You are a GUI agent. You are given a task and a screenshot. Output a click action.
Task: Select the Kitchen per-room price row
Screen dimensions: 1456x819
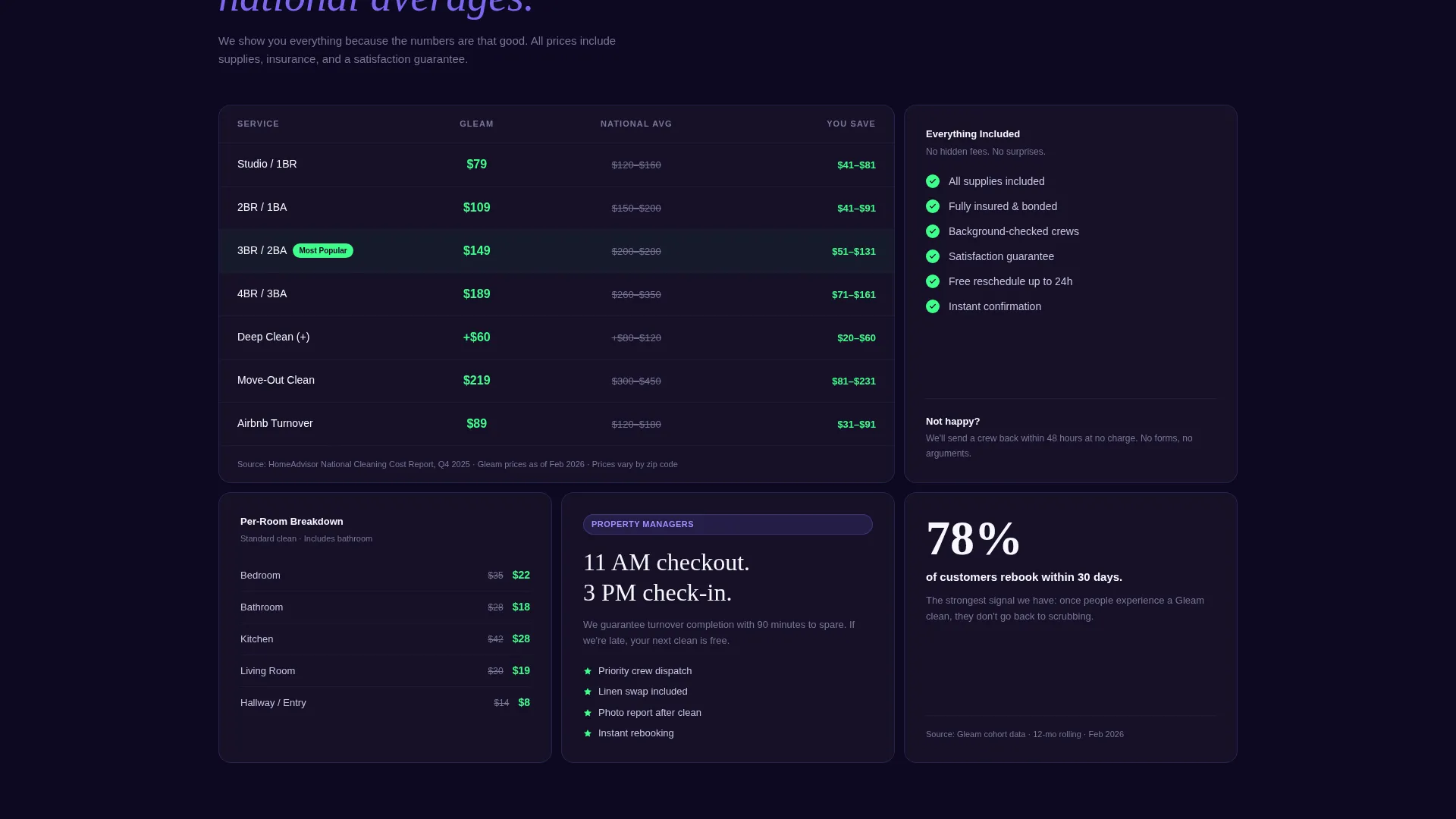[385, 639]
